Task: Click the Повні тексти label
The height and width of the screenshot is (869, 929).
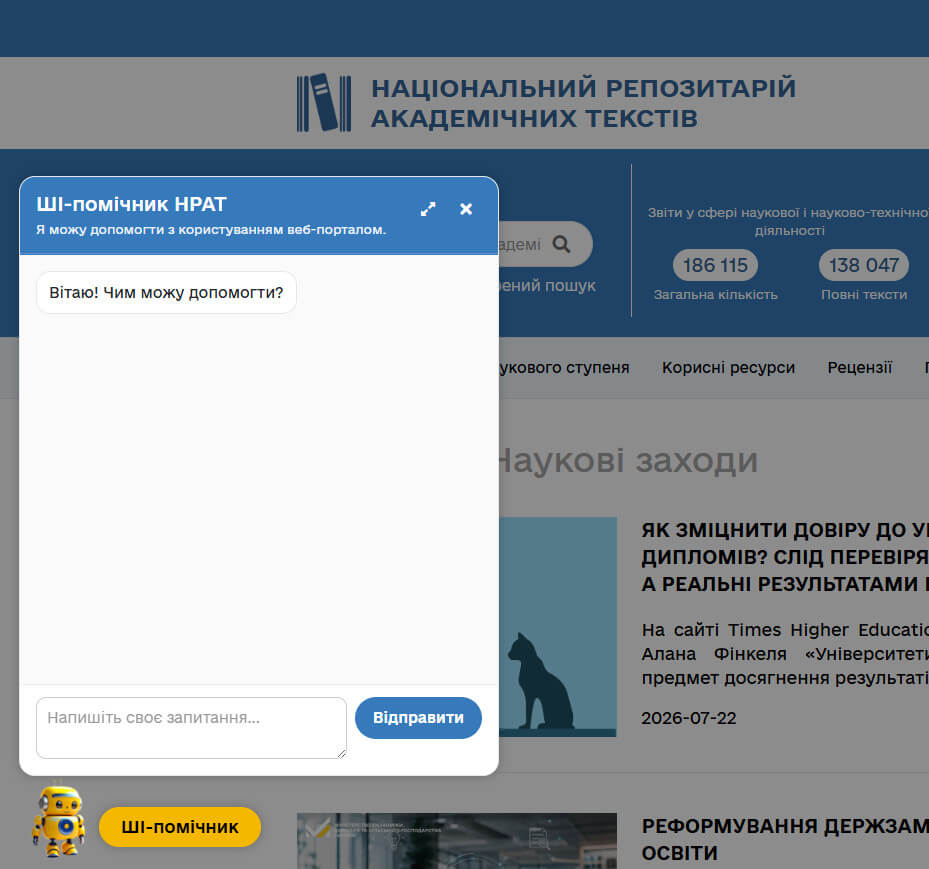Action: [x=864, y=295]
